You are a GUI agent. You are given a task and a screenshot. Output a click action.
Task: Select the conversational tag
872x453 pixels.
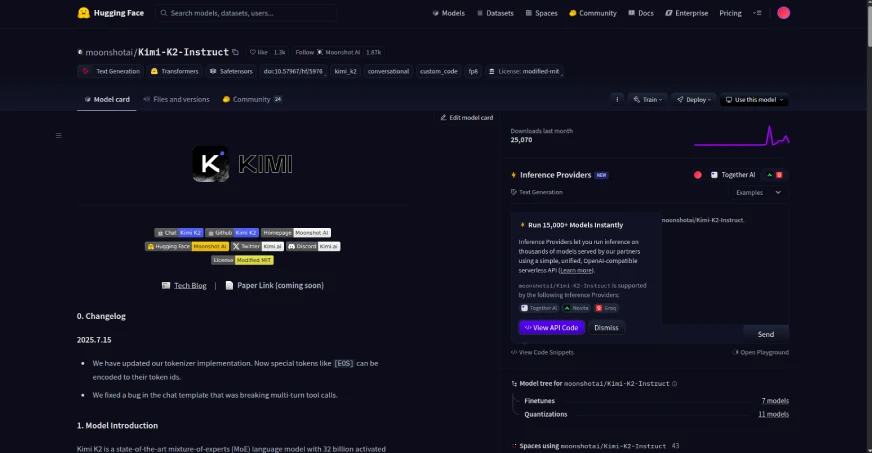point(388,71)
